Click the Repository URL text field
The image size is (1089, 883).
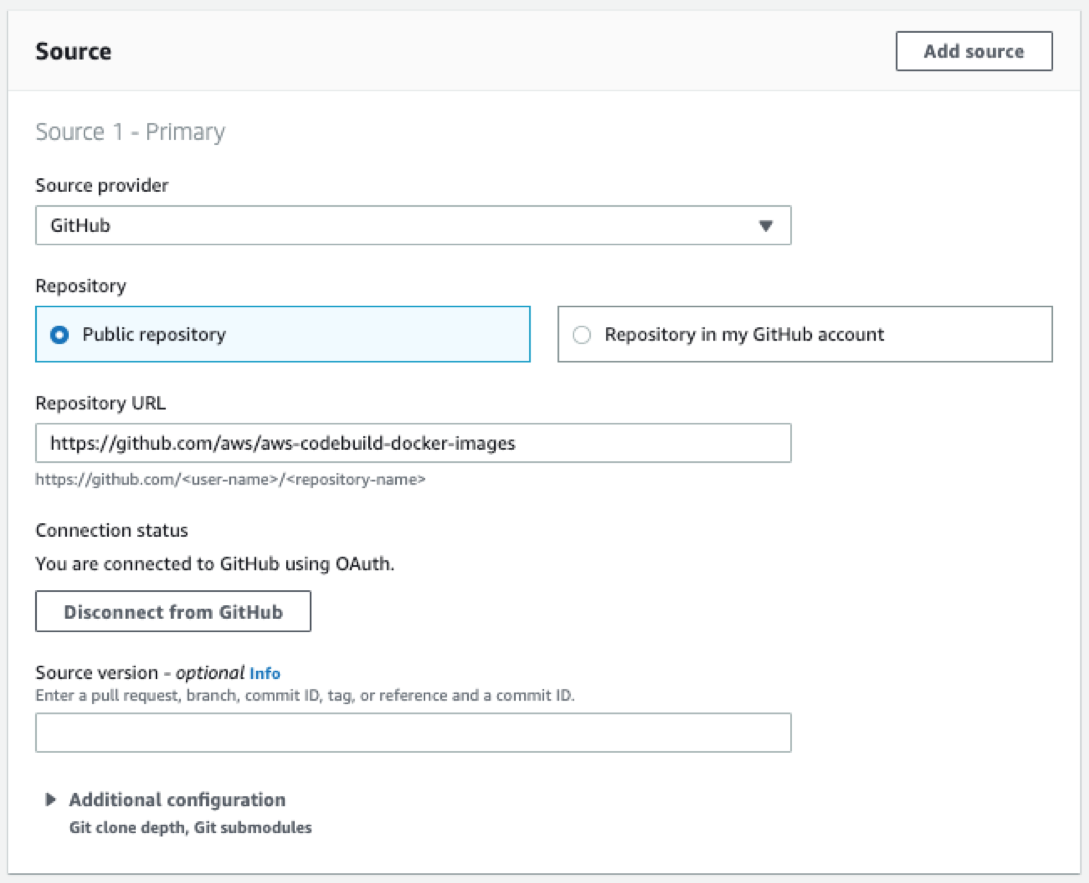coord(413,443)
